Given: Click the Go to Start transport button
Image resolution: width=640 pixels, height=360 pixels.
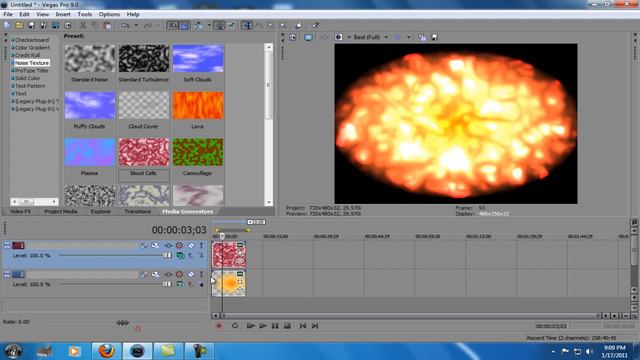Looking at the screenshot, I should pyautogui.click(x=303, y=326).
